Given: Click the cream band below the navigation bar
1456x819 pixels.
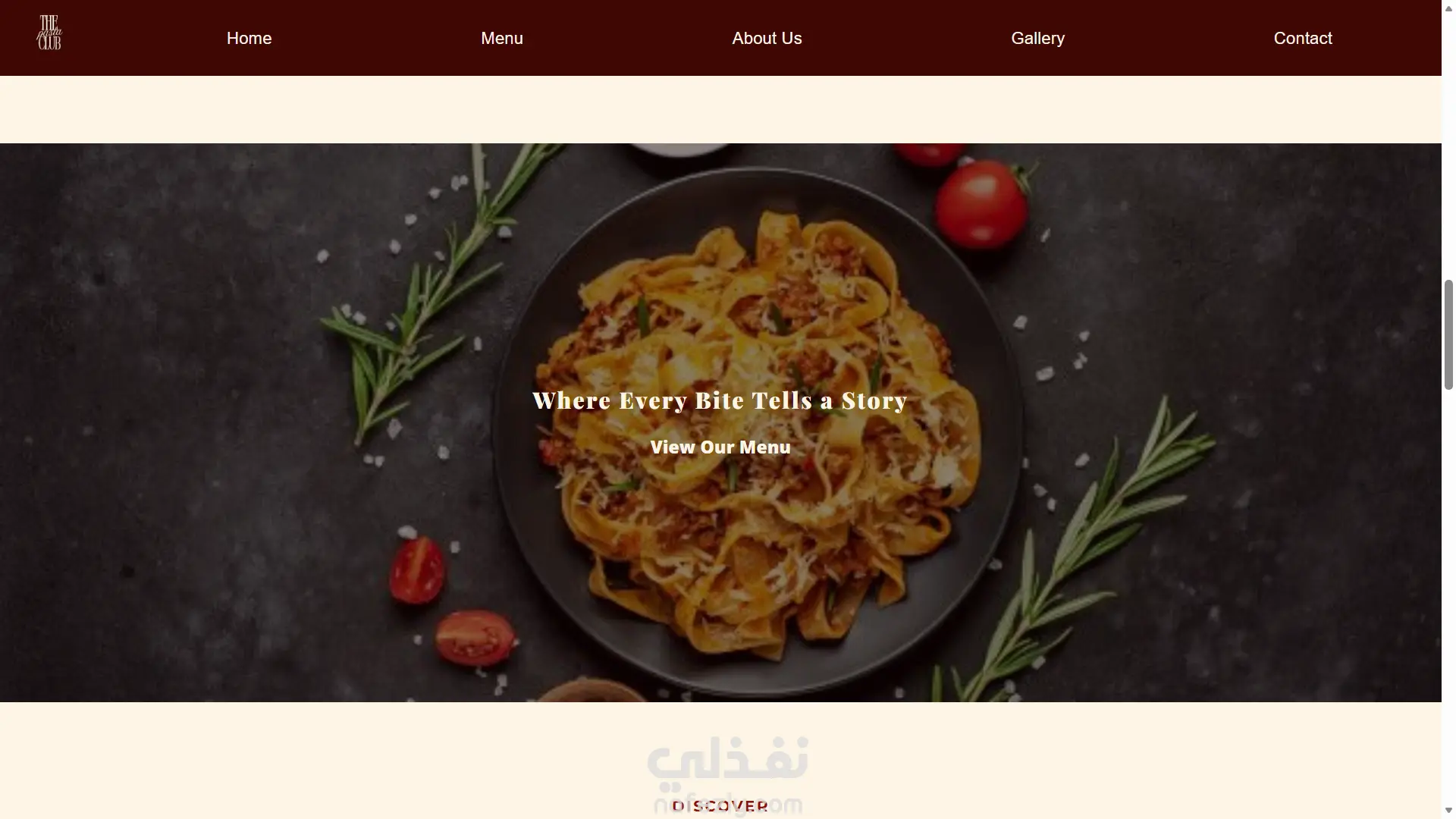Looking at the screenshot, I should click(x=720, y=109).
